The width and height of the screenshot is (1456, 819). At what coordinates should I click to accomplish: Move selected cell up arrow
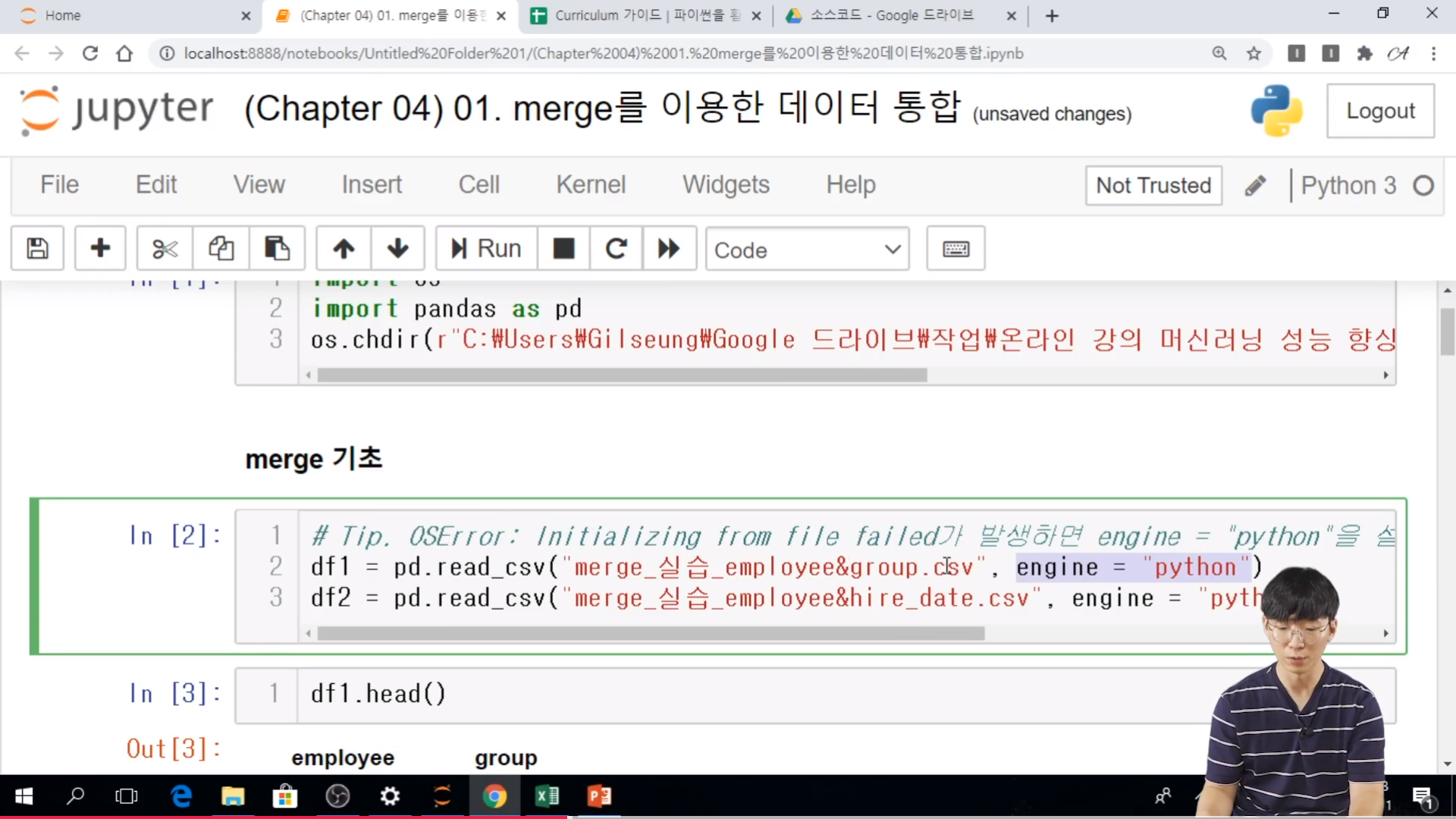[344, 248]
